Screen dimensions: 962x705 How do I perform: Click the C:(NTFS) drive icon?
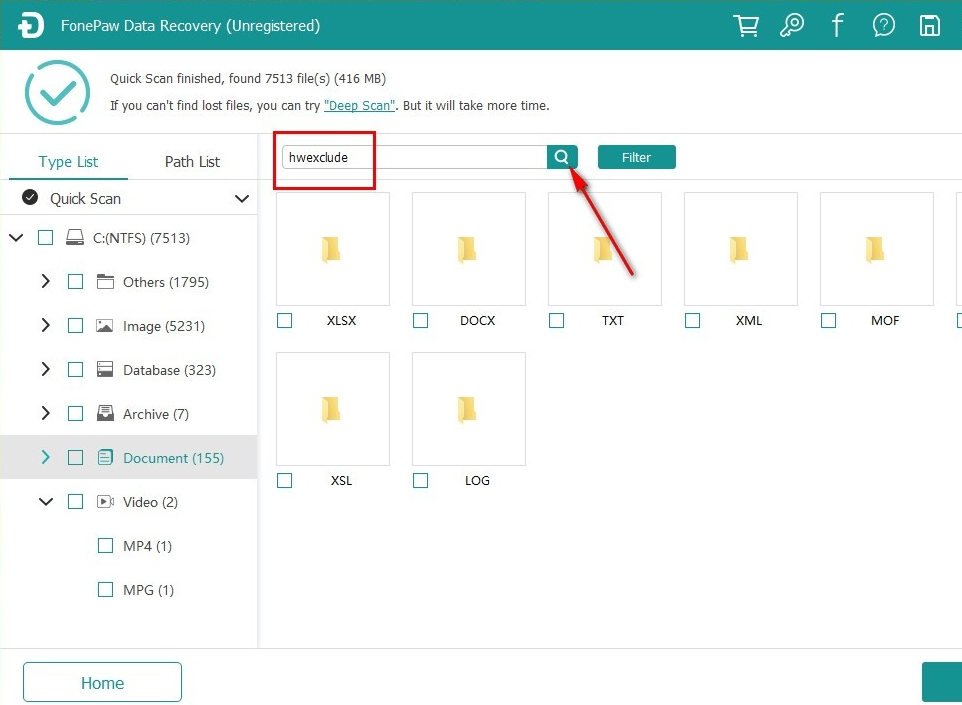pos(75,237)
